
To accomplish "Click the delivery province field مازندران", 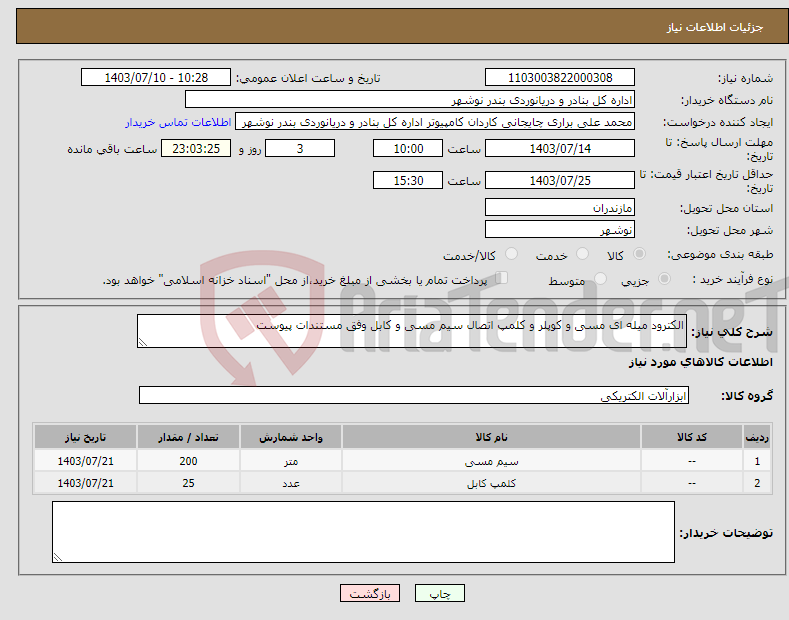I will 560,207.
